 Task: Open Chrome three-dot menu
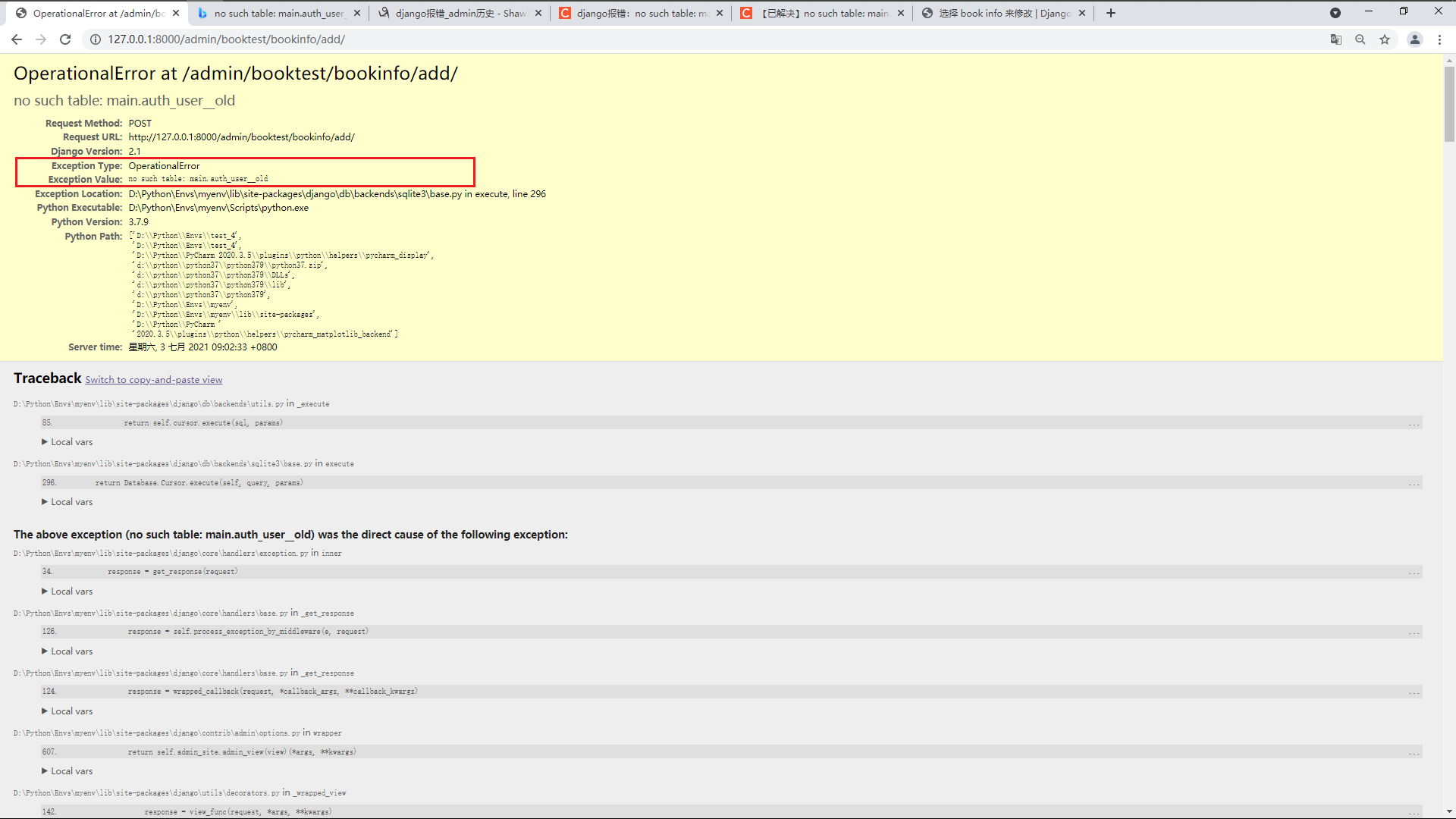pos(1439,39)
